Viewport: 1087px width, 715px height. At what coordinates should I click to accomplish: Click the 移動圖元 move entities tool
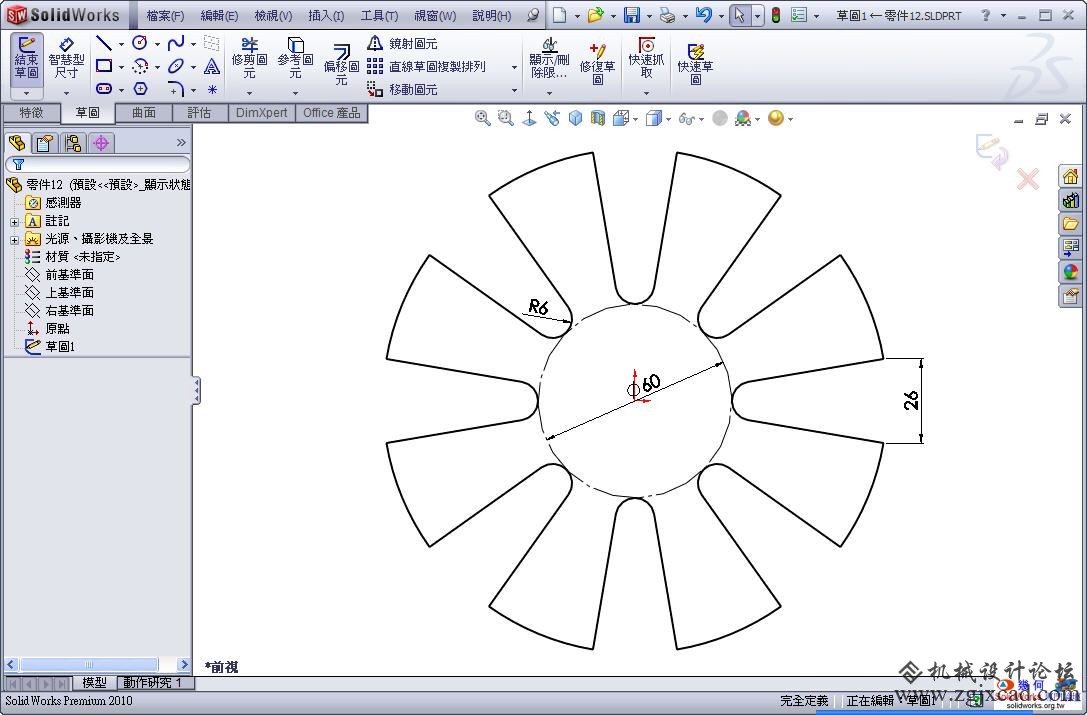click(x=403, y=89)
